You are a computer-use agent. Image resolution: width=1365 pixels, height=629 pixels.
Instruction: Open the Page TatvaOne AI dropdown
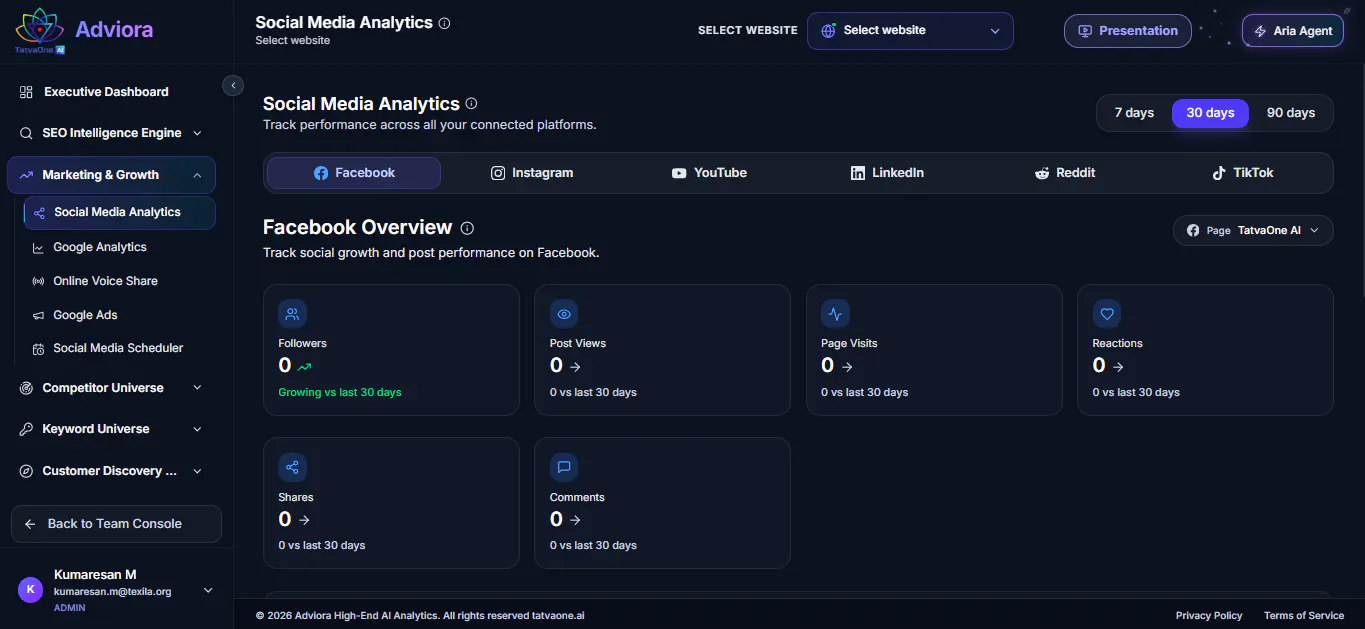[x=1253, y=230]
